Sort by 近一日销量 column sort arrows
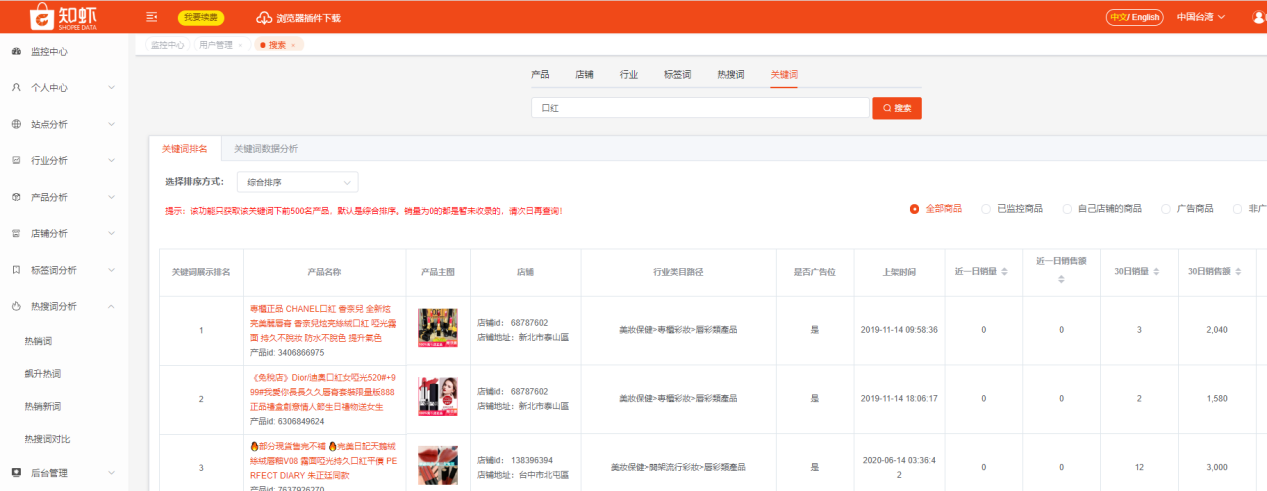Viewport: 1267px width, 491px height. tap(1006, 272)
